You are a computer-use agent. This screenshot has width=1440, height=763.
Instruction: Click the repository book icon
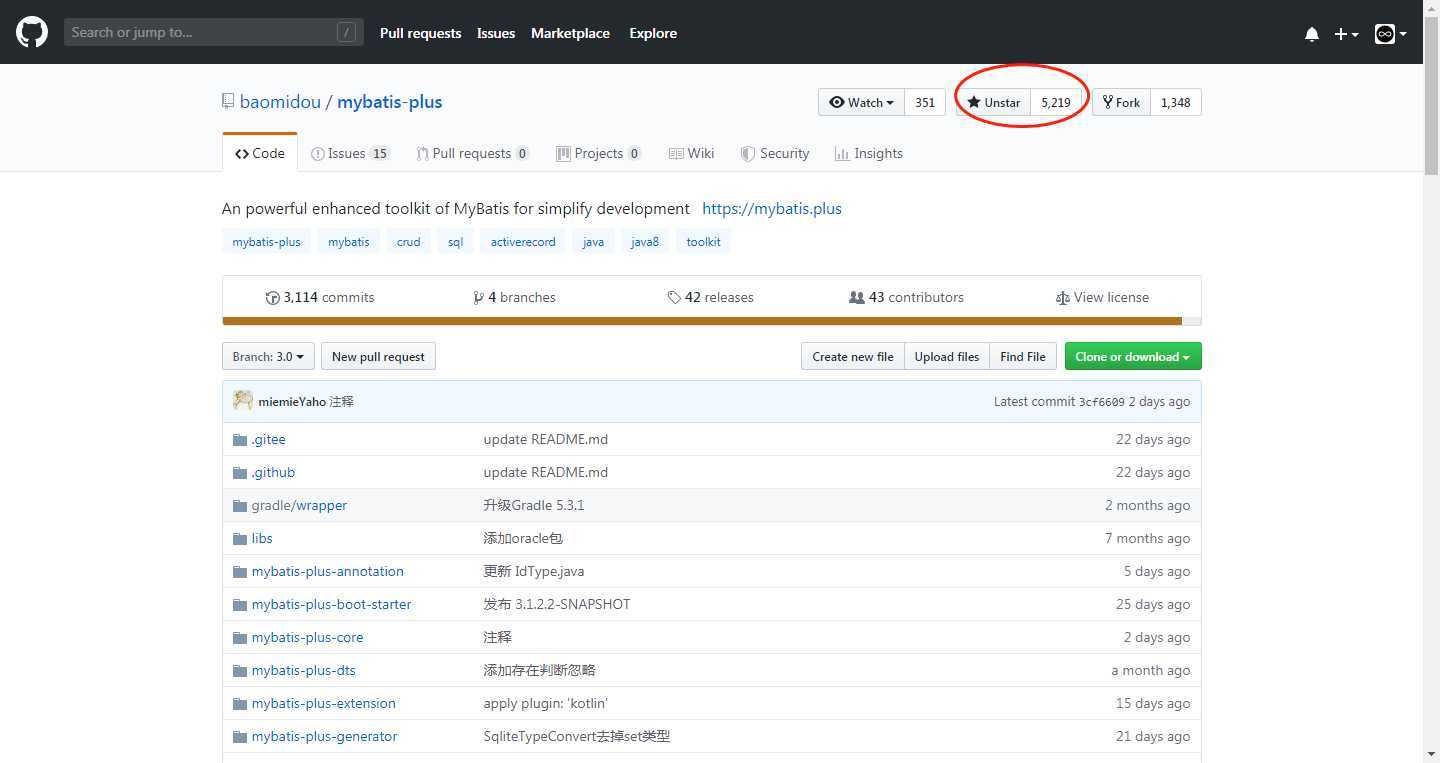click(228, 102)
